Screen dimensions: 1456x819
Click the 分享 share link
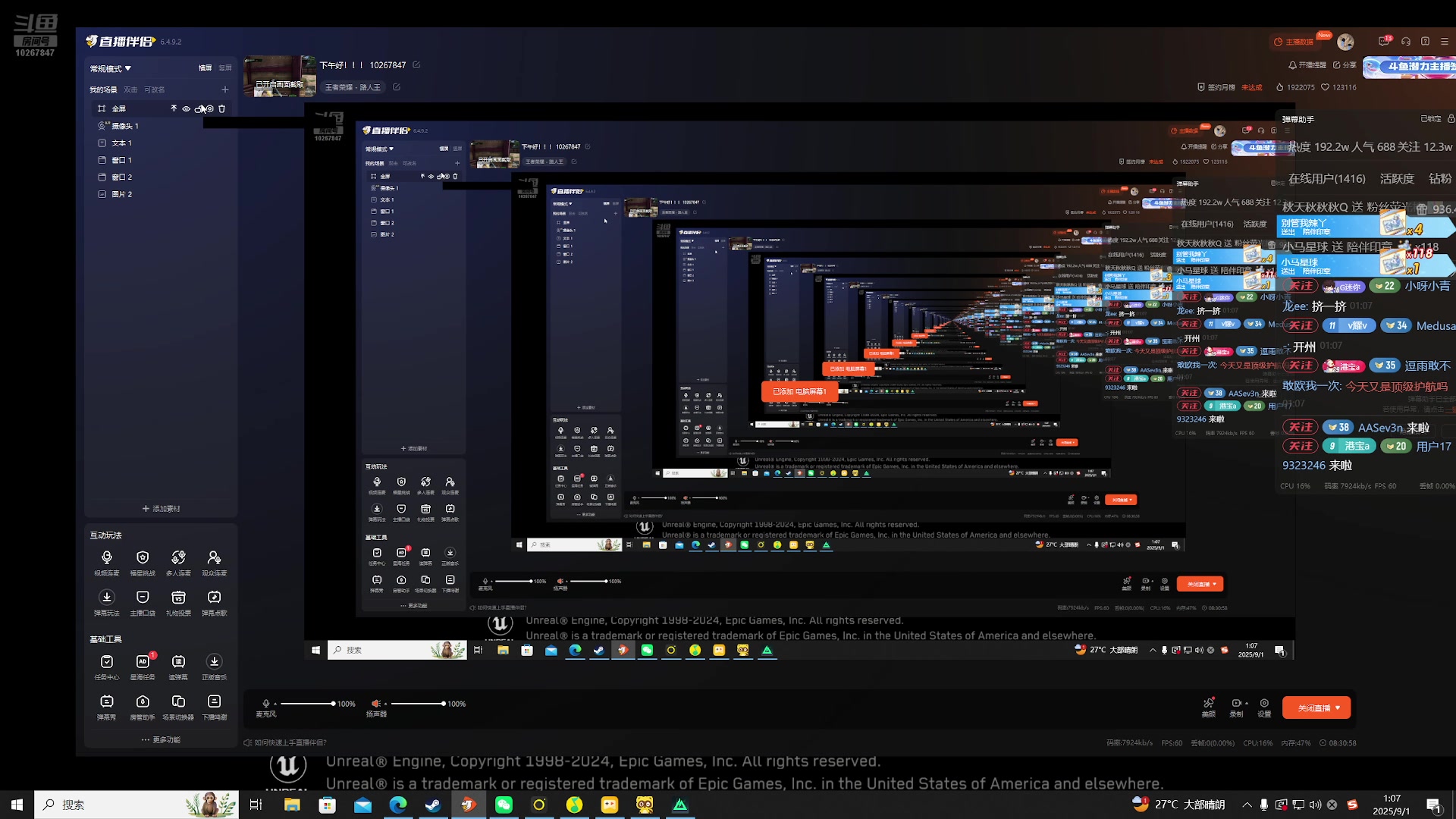tap(1345, 65)
